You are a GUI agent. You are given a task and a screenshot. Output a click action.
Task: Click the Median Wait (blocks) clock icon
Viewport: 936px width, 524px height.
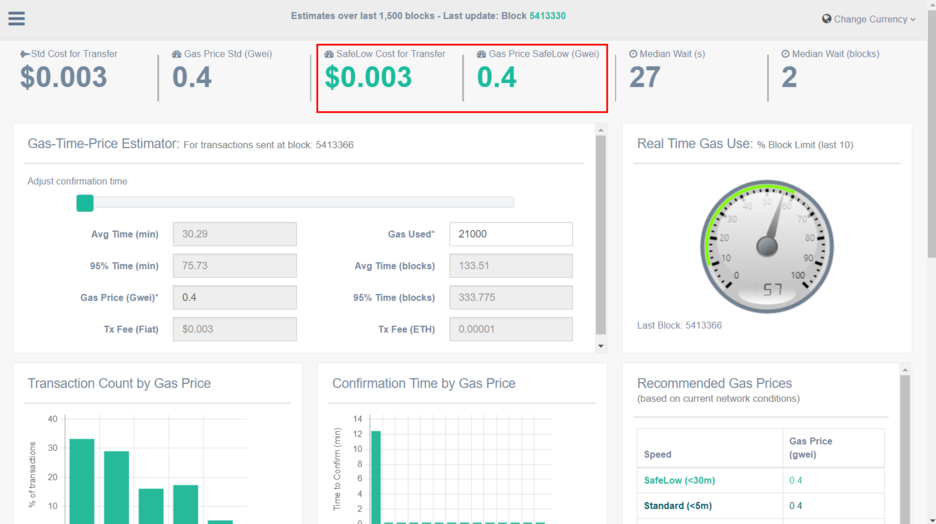point(786,54)
